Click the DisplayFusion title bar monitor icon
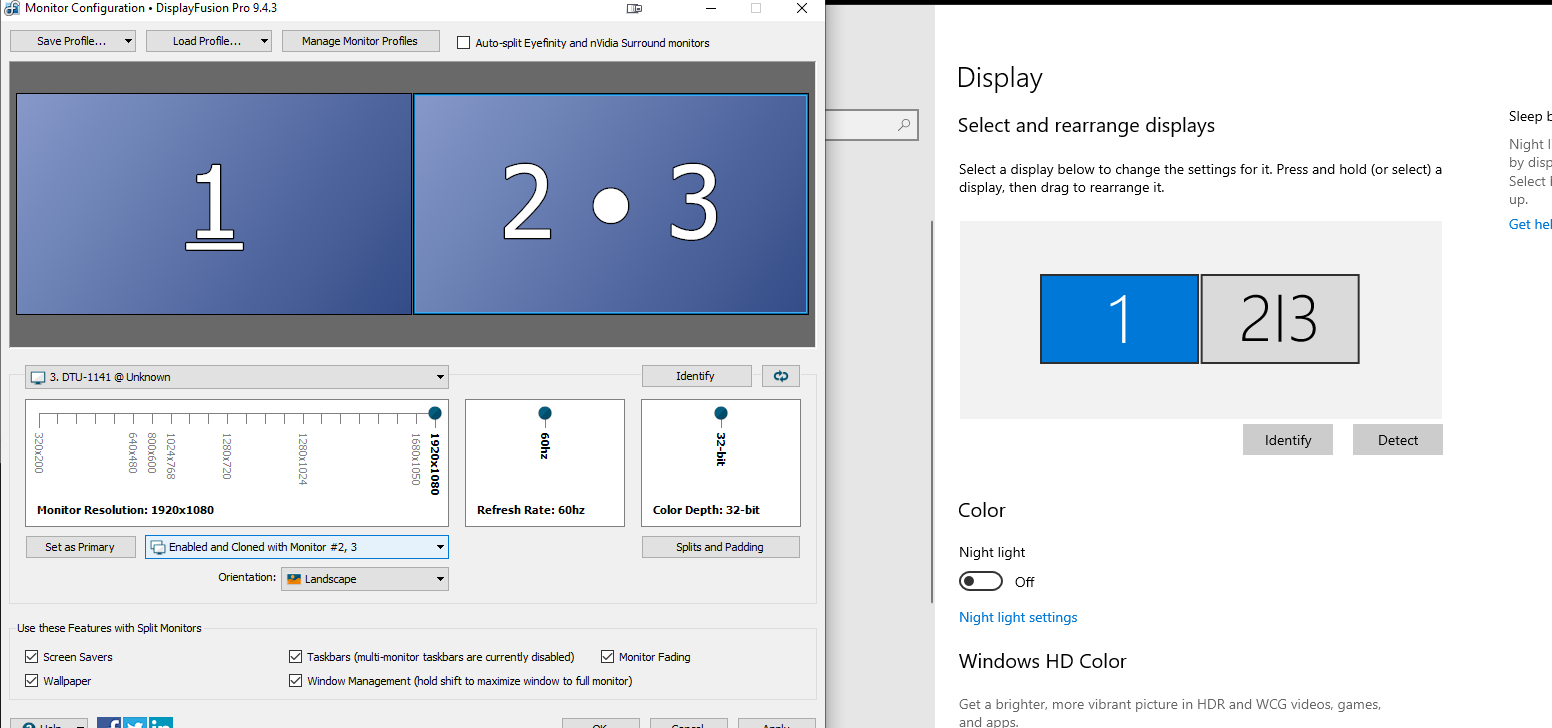This screenshot has height=728, width=1552. click(x=635, y=9)
